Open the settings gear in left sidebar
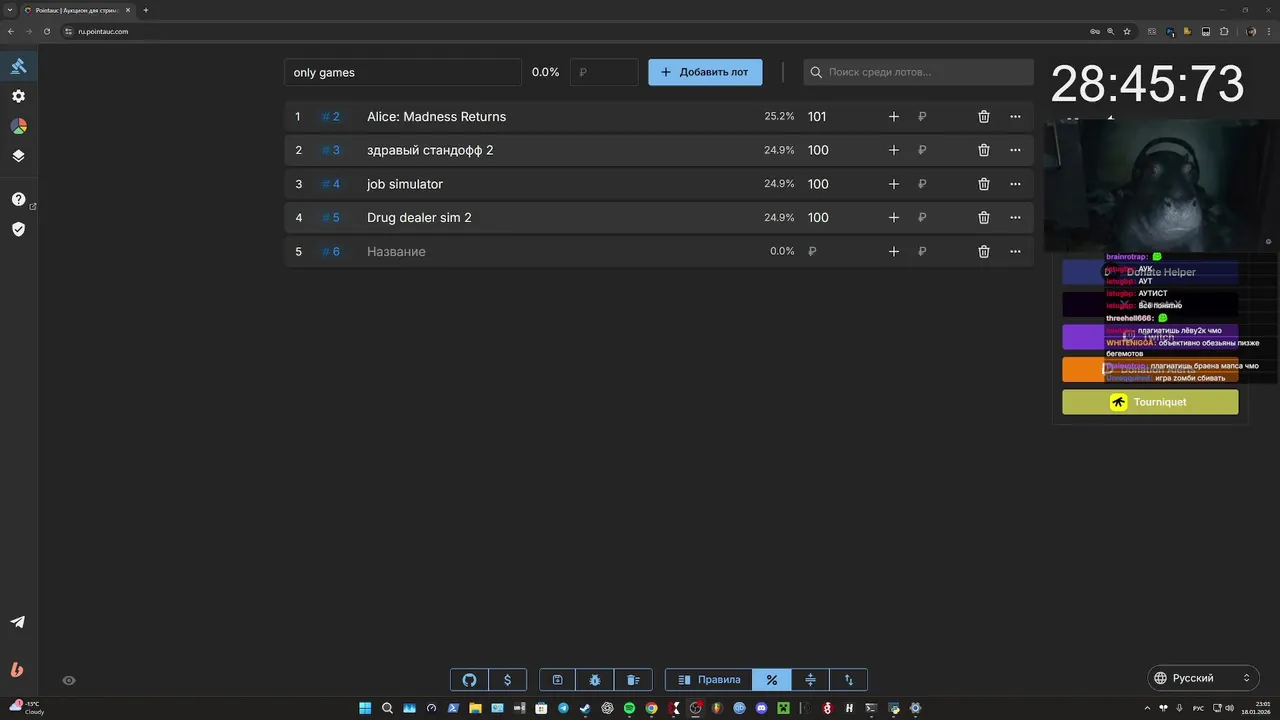Viewport: 1280px width, 720px height. (18, 96)
